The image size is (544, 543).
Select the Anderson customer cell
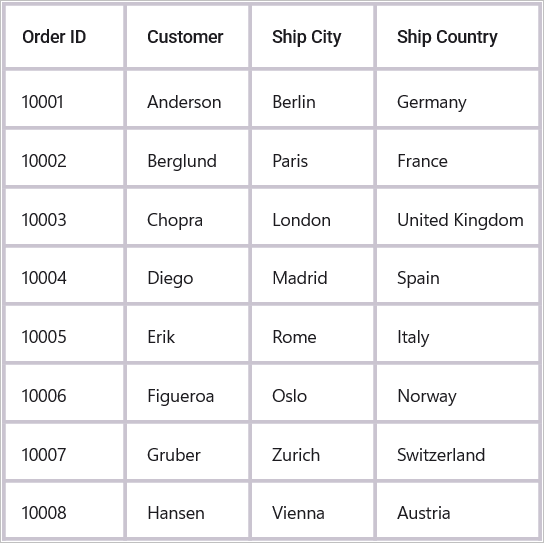click(188, 99)
